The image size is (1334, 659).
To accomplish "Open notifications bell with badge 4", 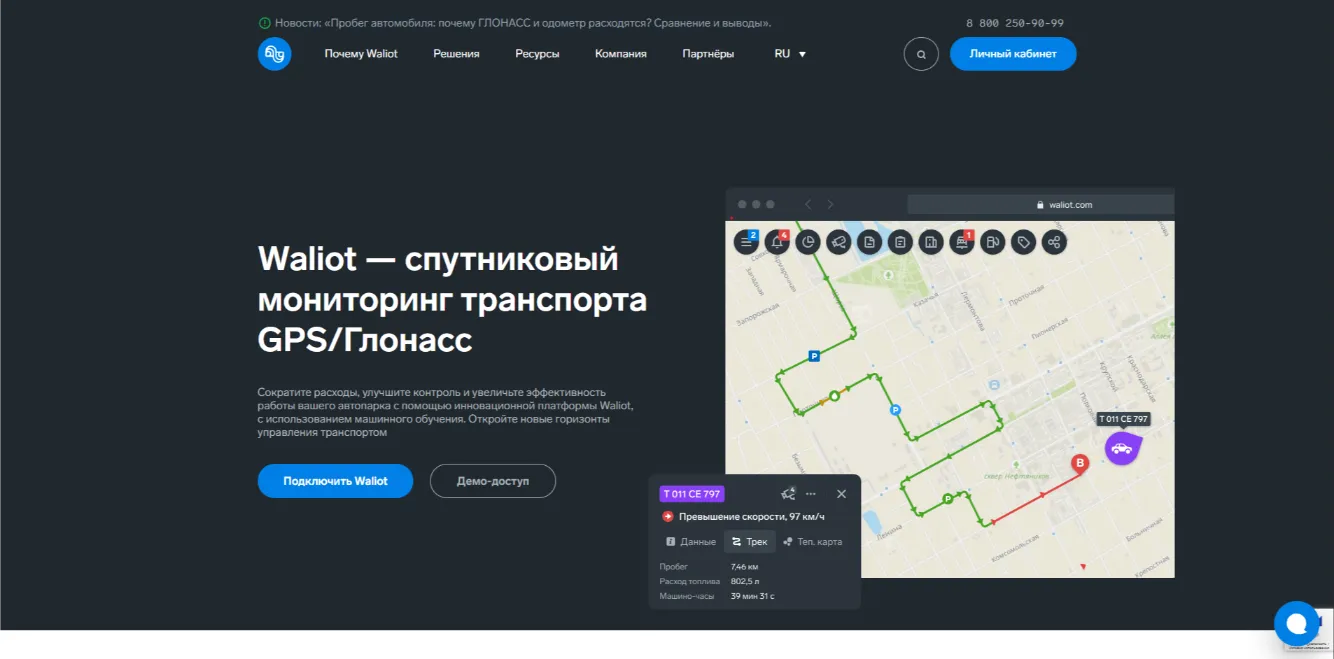I will pyautogui.click(x=778, y=242).
